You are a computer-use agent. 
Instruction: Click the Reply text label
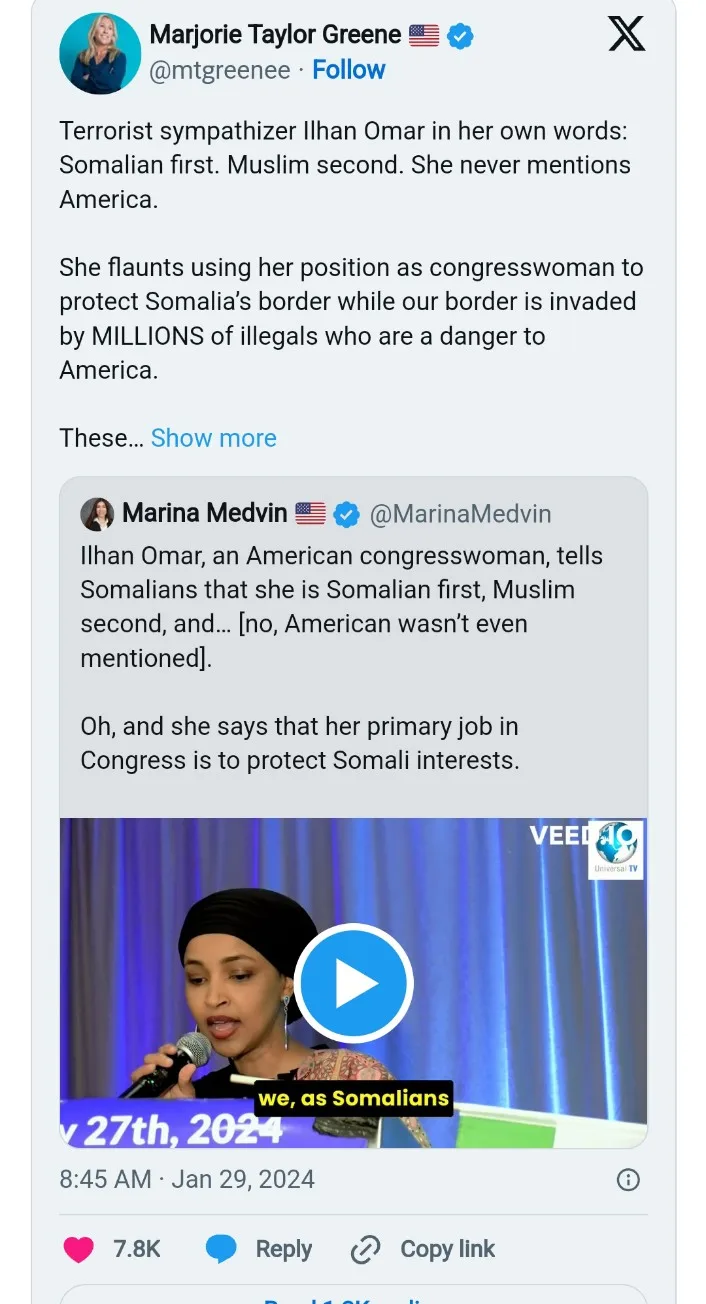(284, 1249)
